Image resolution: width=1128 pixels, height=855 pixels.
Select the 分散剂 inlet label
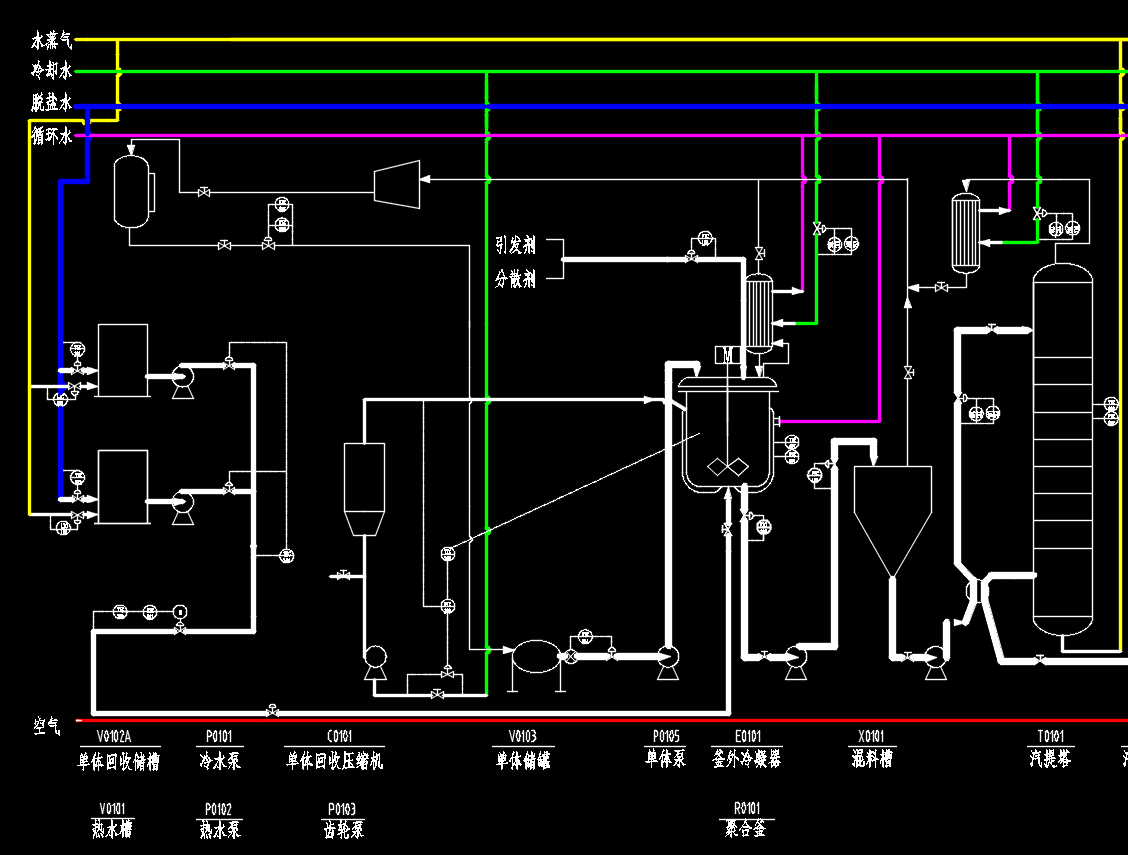click(515, 279)
